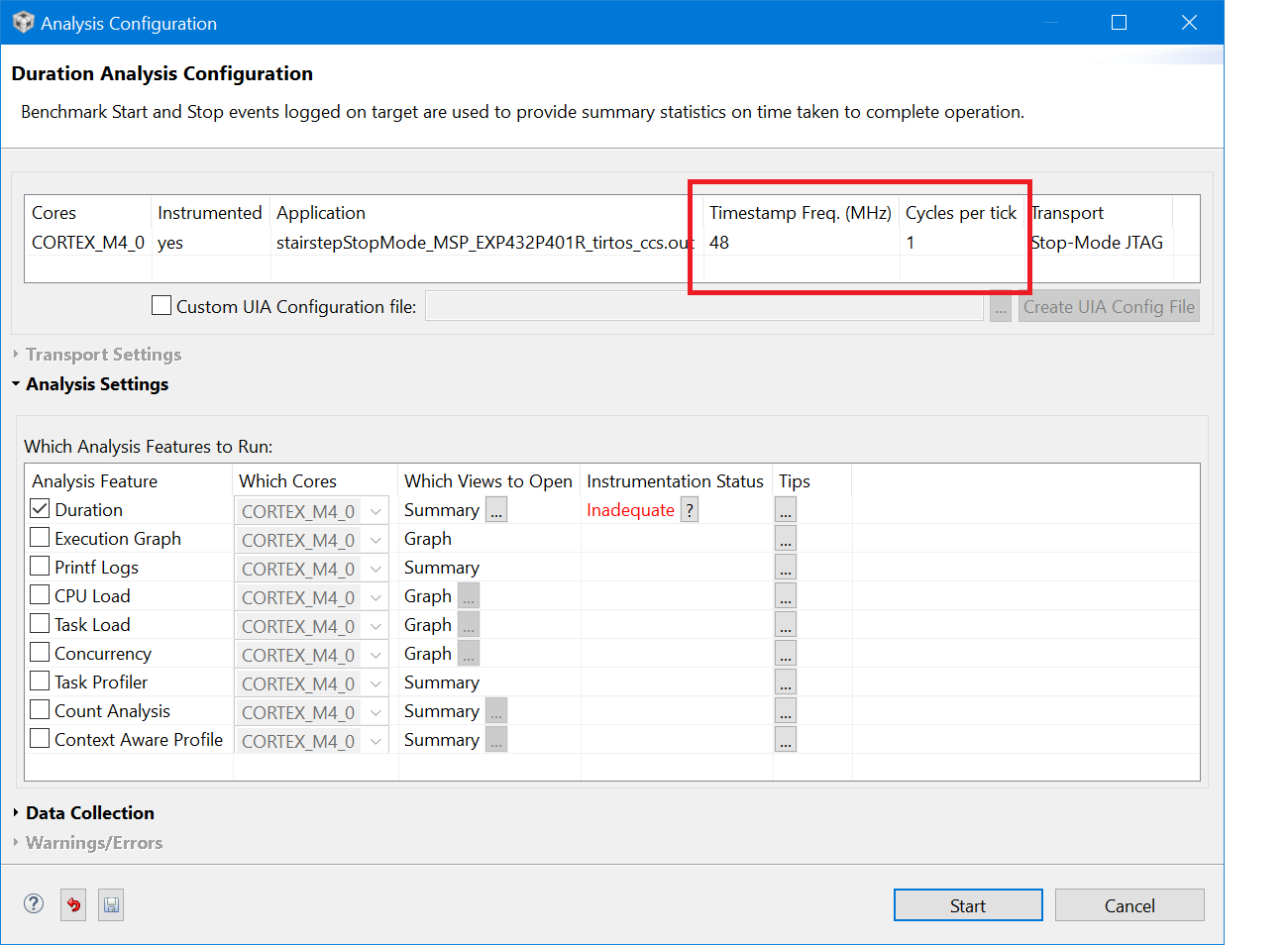Image resolution: width=1288 pixels, height=945 pixels.
Task: Click the red undo arrow icon
Action: (73, 904)
